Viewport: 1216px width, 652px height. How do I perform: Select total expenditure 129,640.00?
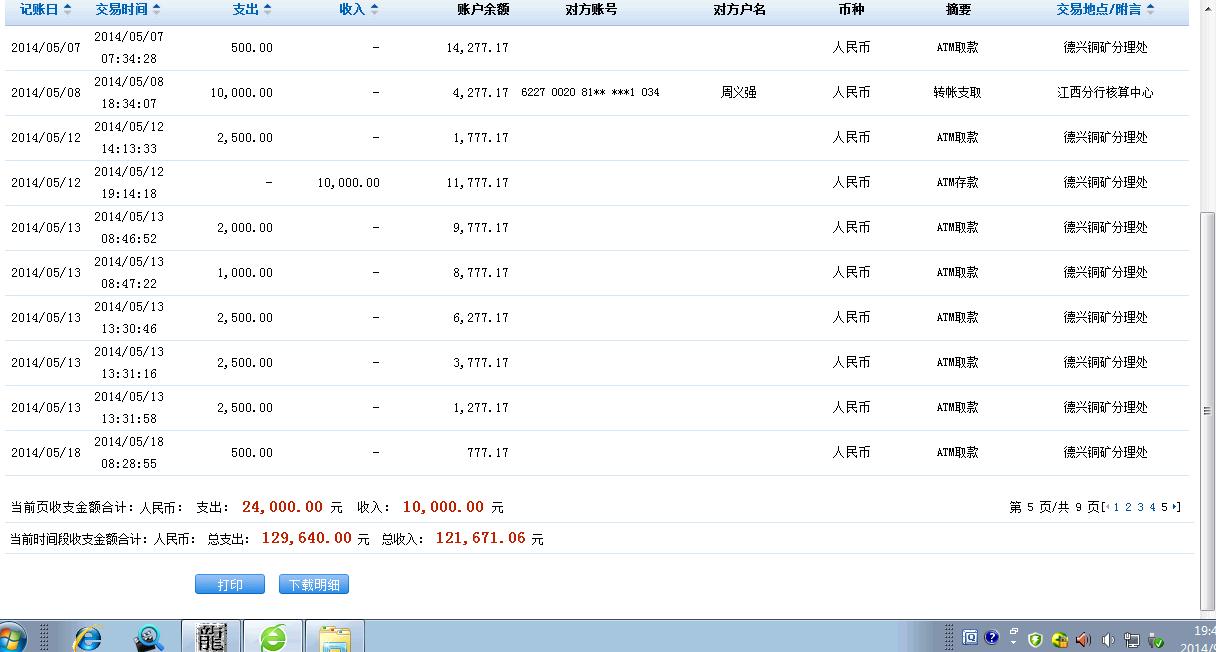(307, 538)
